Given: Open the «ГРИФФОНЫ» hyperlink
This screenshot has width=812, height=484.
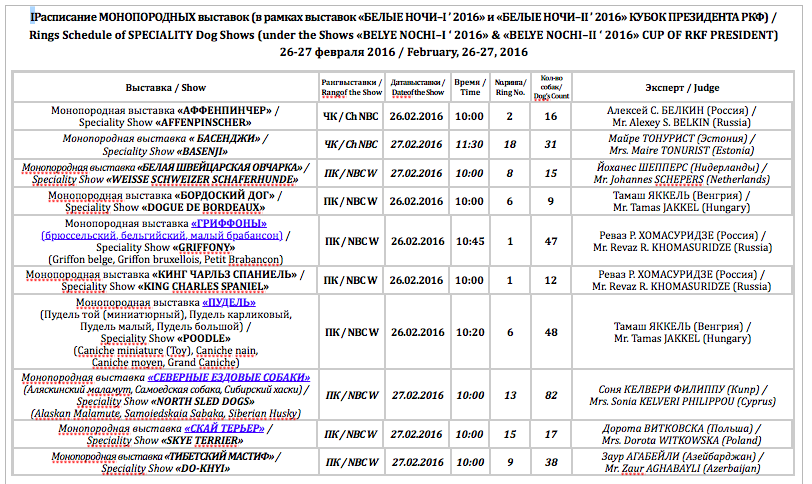Looking at the screenshot, I should pyautogui.click(x=234, y=223).
